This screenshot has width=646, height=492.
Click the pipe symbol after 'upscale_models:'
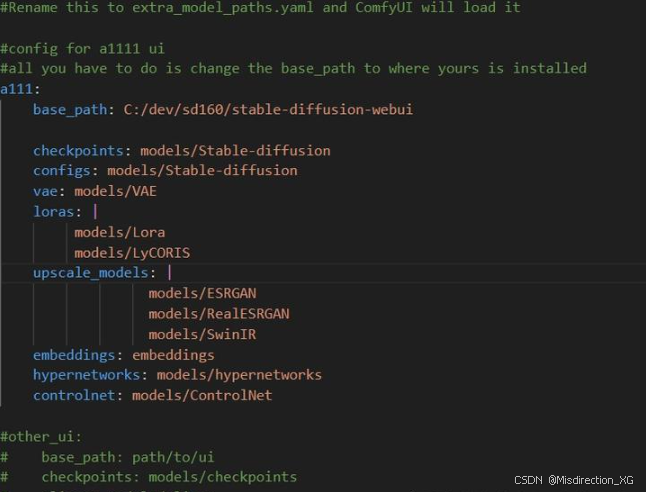click(x=169, y=273)
